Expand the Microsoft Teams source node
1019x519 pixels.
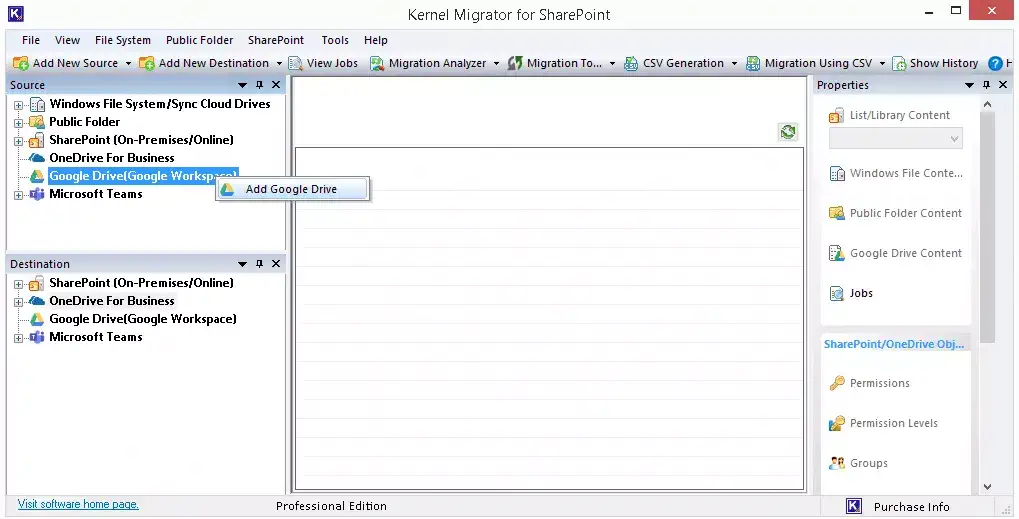coord(19,194)
